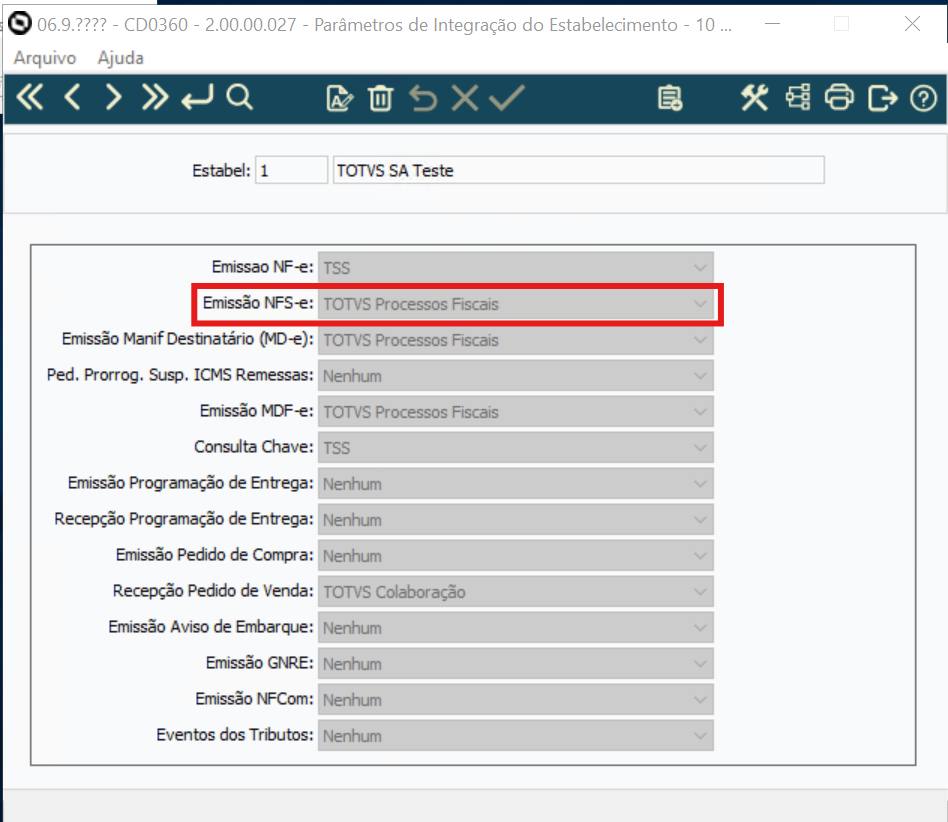Click the cancel X toolbar icon
The image size is (948, 822).
point(464,99)
